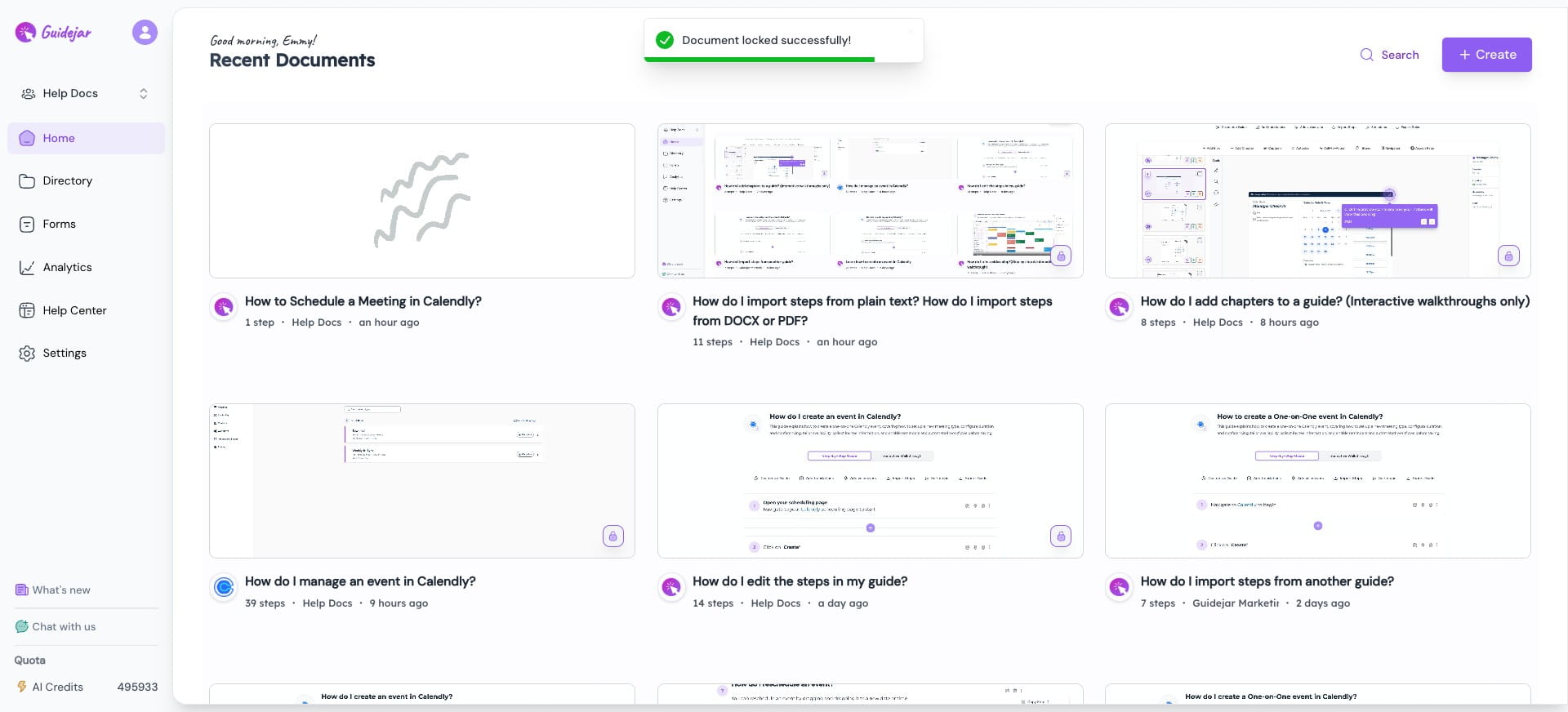1568x712 pixels.
Task: Click the avatar beside the edit the steps title
Action: pos(671,587)
